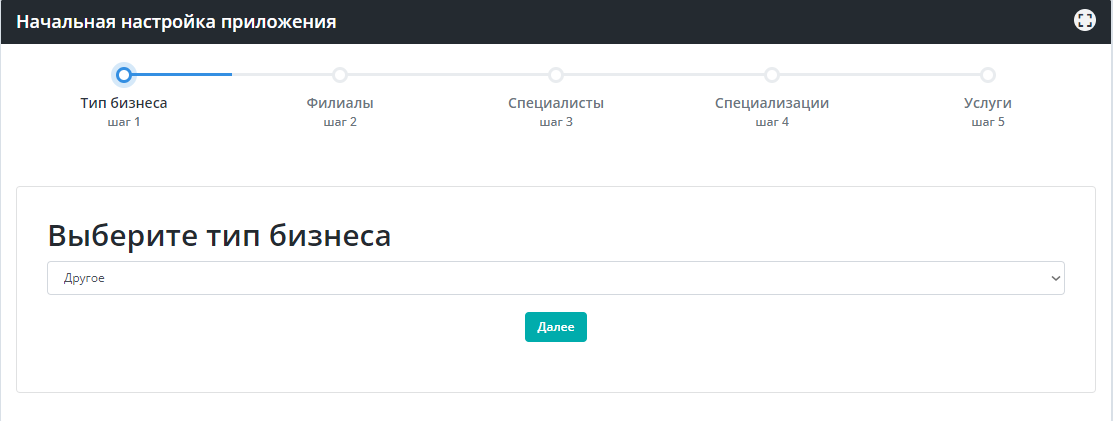Click the "шаг 3" caption text
Screen dimensions: 1113x421
[x=556, y=122]
